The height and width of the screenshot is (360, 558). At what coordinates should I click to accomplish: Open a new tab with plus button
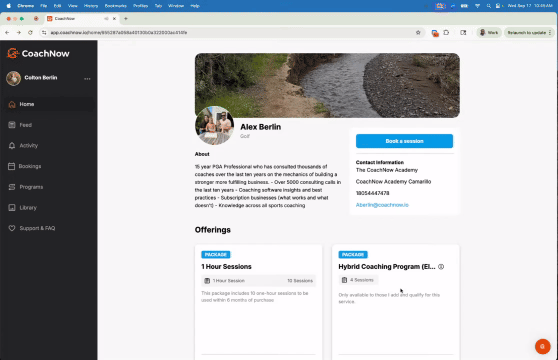click(126, 18)
